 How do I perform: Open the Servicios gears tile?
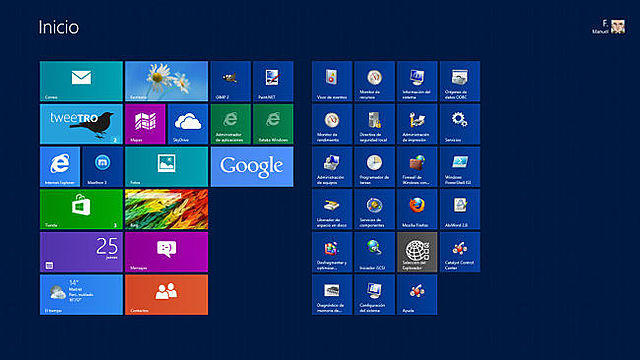point(460,124)
